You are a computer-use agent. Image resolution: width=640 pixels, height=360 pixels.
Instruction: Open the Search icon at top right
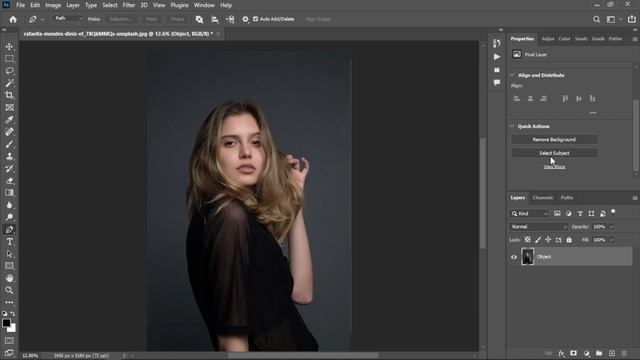[x=596, y=19]
